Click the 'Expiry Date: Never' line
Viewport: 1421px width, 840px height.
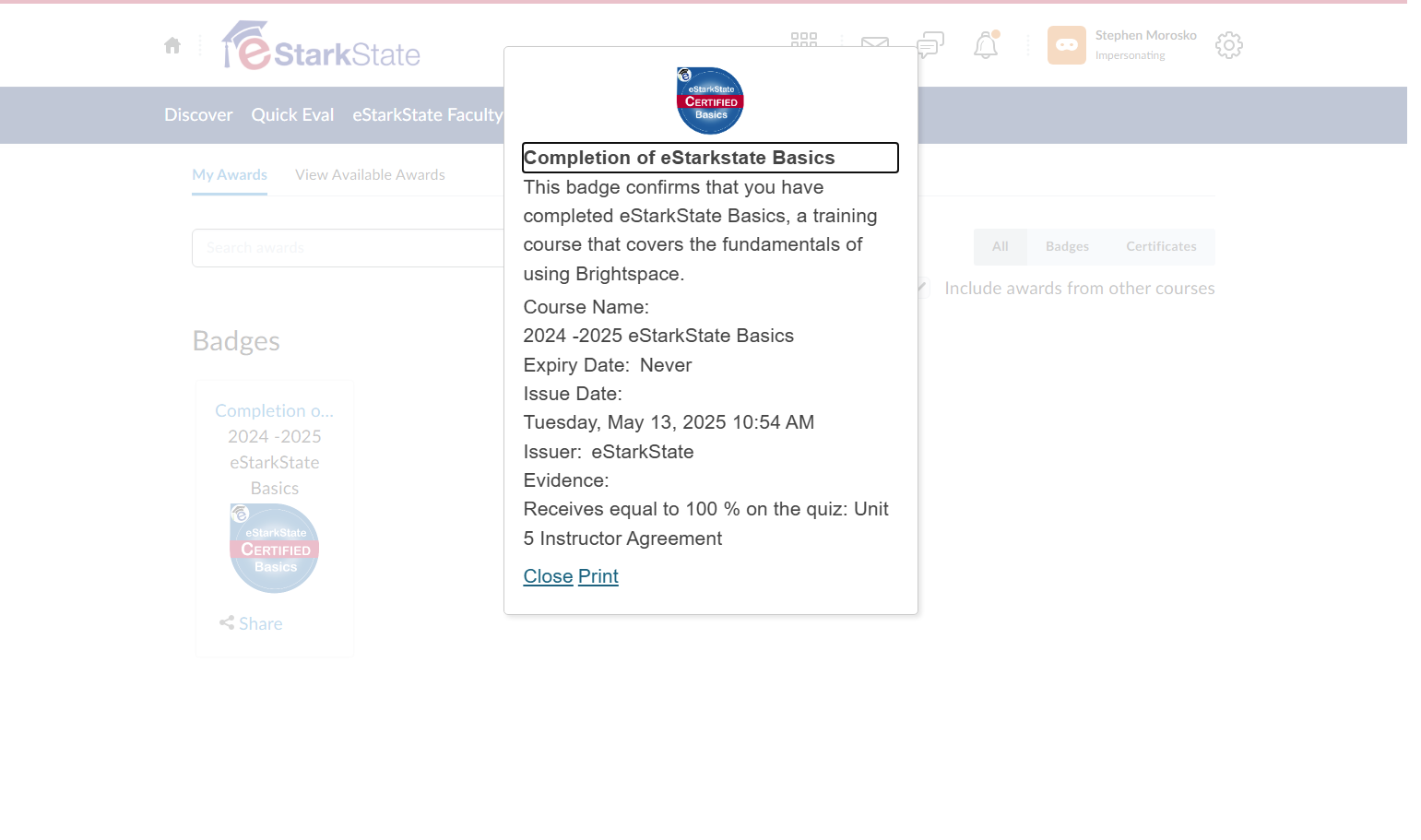click(x=608, y=365)
